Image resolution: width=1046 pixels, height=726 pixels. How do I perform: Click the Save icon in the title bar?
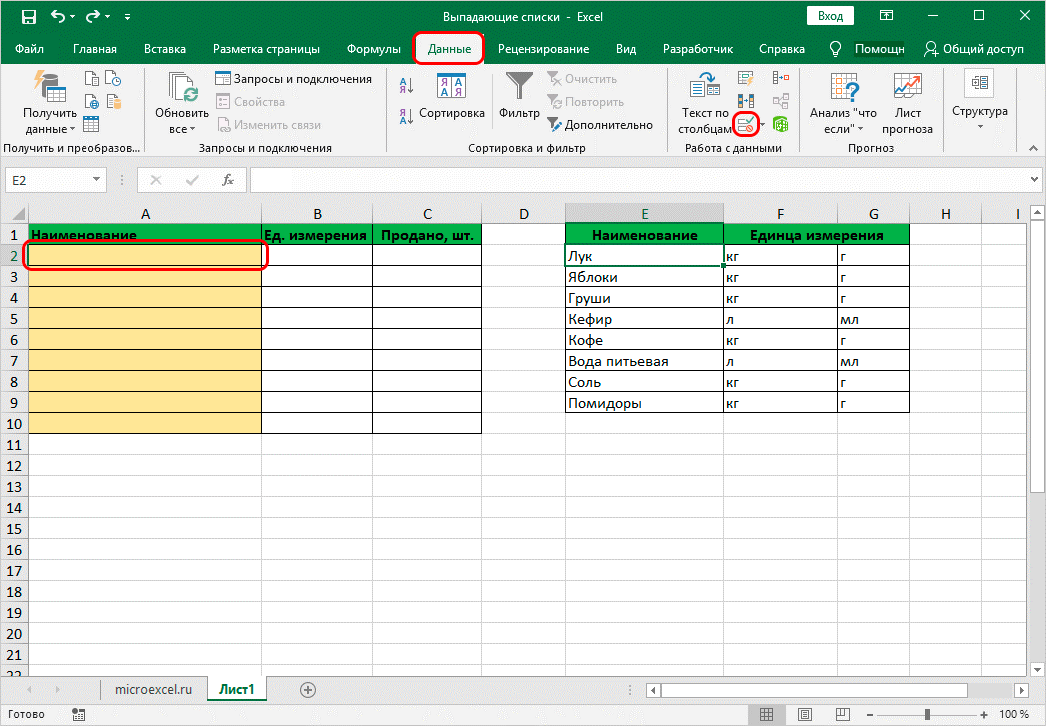29,17
